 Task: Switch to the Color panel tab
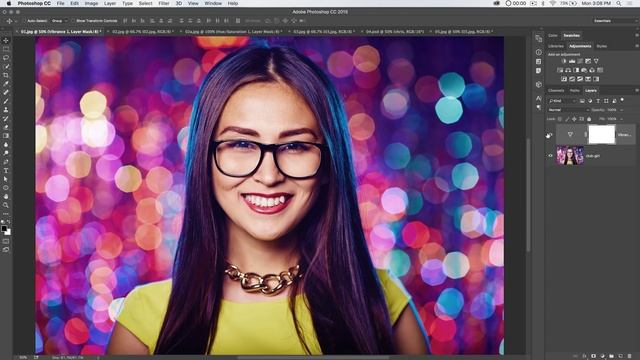point(553,36)
